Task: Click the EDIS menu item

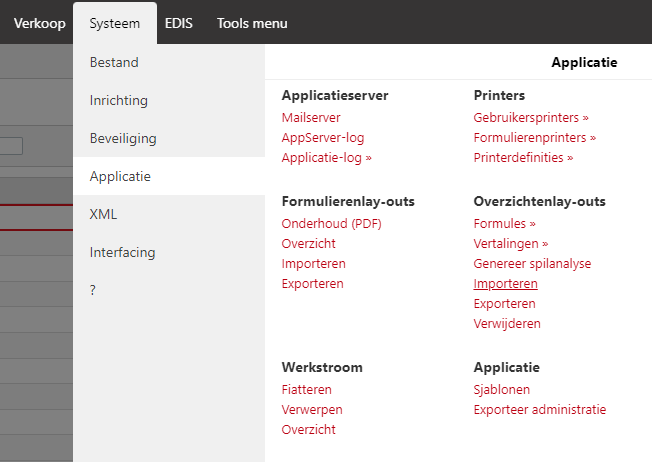Action: (x=179, y=23)
